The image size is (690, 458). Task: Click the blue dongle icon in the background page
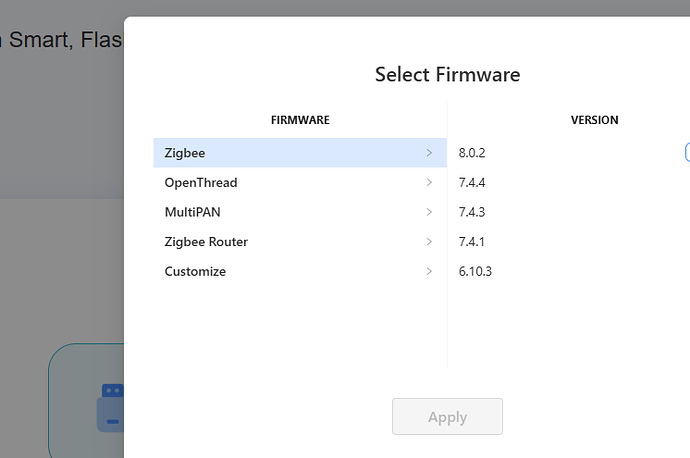(x=110, y=408)
